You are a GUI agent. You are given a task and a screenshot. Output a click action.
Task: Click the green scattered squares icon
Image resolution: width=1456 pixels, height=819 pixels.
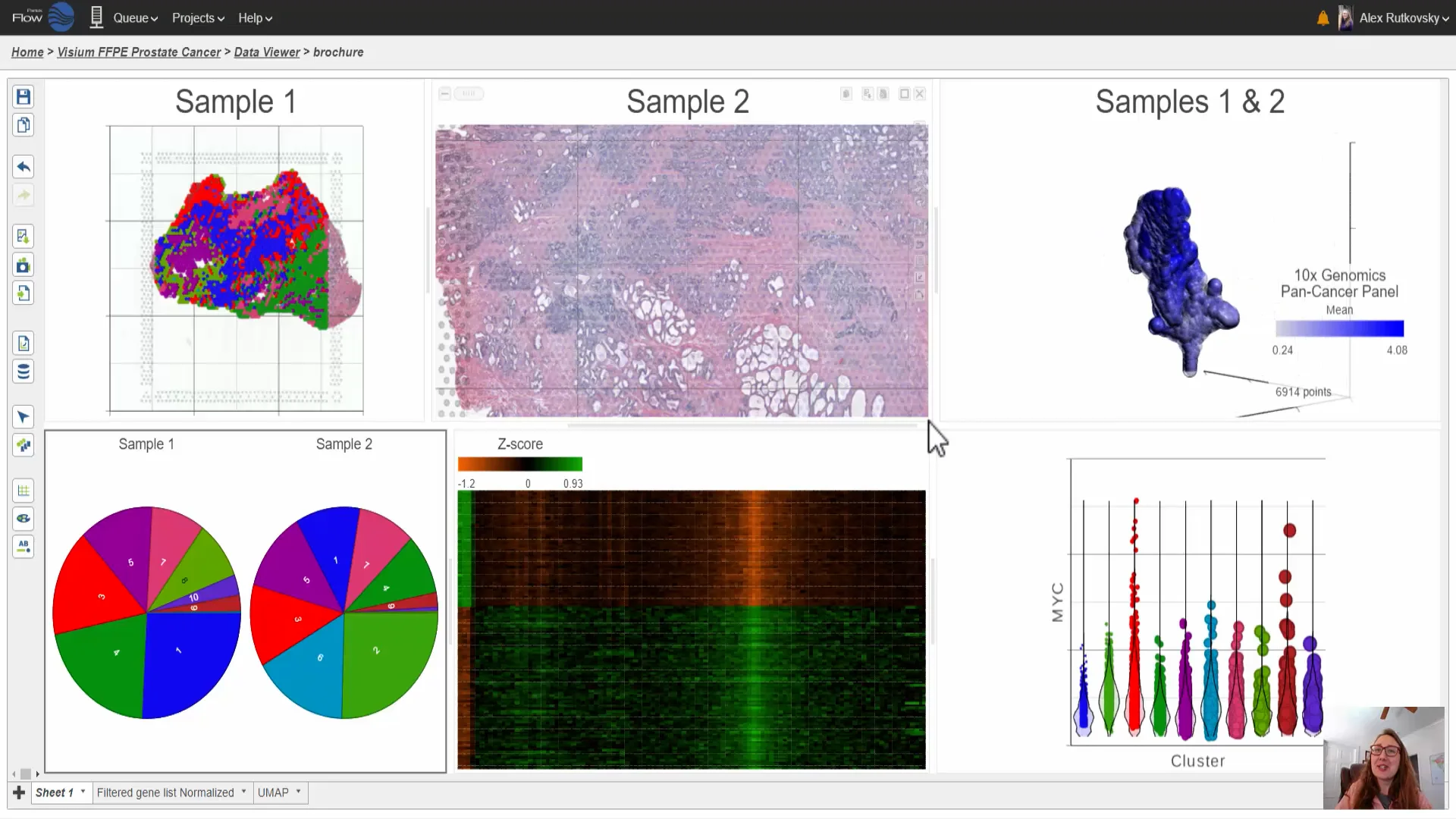tap(24, 445)
